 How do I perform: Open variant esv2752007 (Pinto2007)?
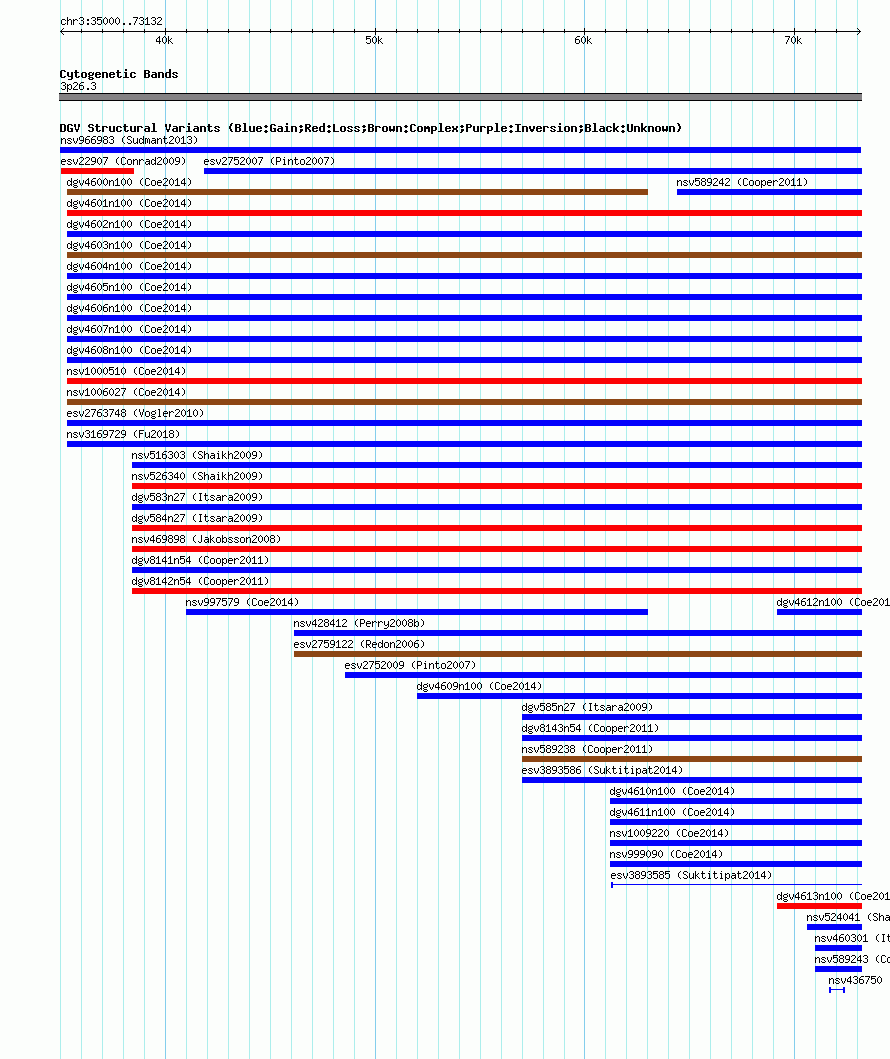click(269, 161)
